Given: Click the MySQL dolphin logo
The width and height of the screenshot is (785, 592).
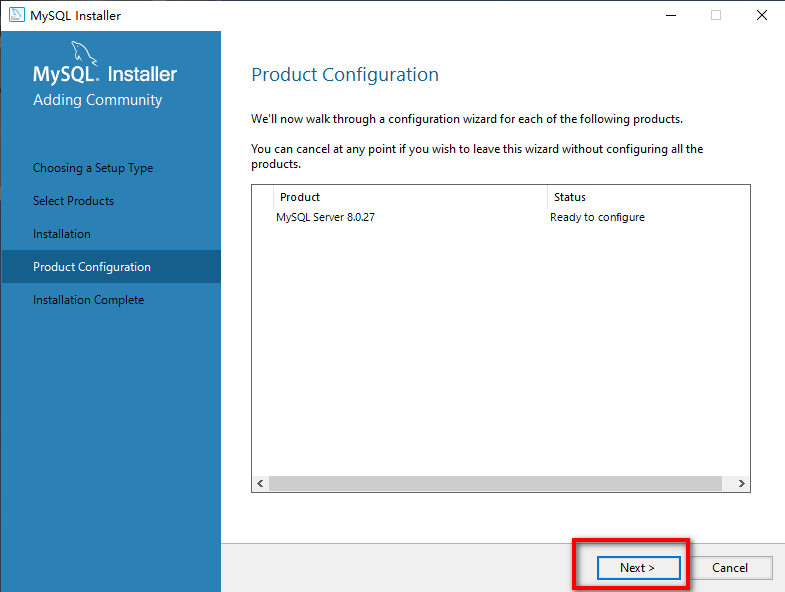Looking at the screenshot, I should pyautogui.click(x=84, y=53).
